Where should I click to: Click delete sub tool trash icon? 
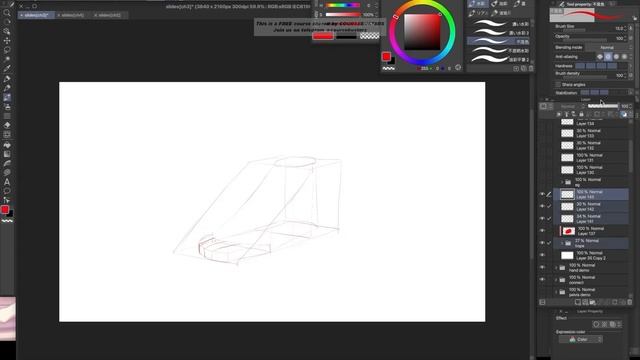pyautogui.click(x=531, y=69)
